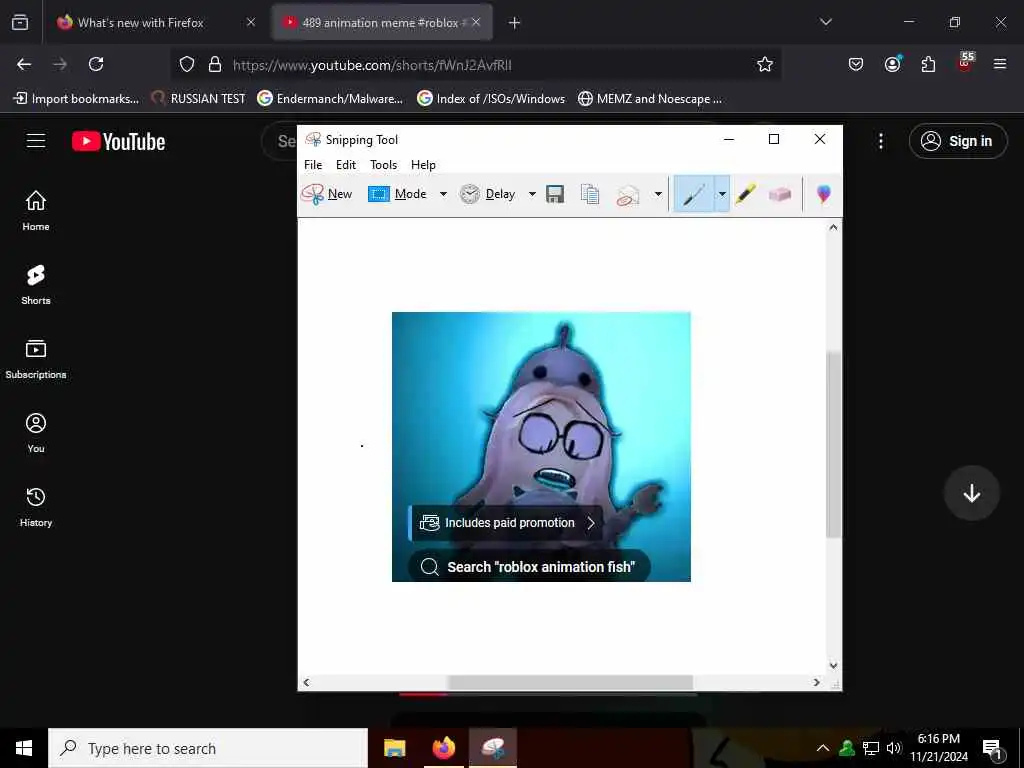Image resolution: width=1024 pixels, height=768 pixels.
Task: Close the What's new with Firefox tab
Action: 251,22
